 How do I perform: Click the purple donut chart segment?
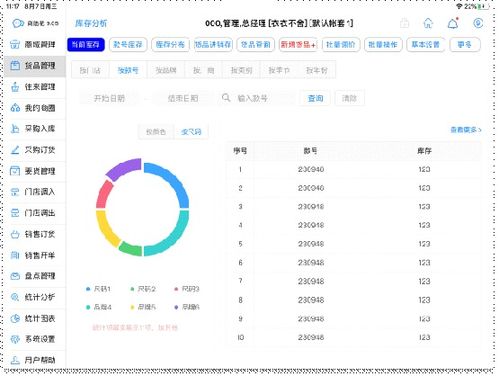pos(125,168)
